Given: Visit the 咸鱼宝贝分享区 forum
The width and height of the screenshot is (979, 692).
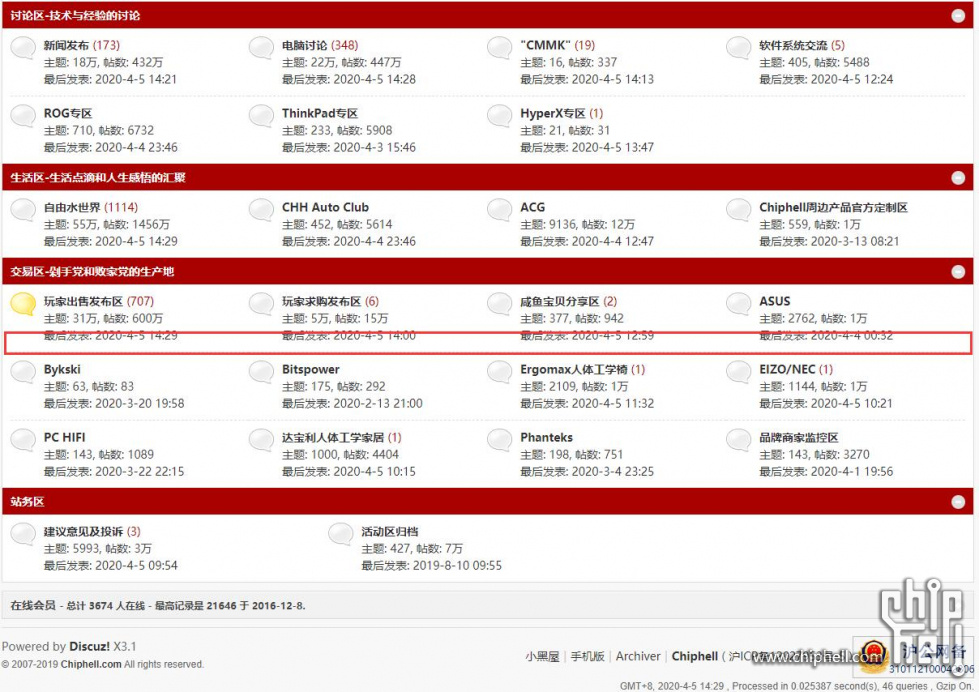Looking at the screenshot, I should coord(560,302).
